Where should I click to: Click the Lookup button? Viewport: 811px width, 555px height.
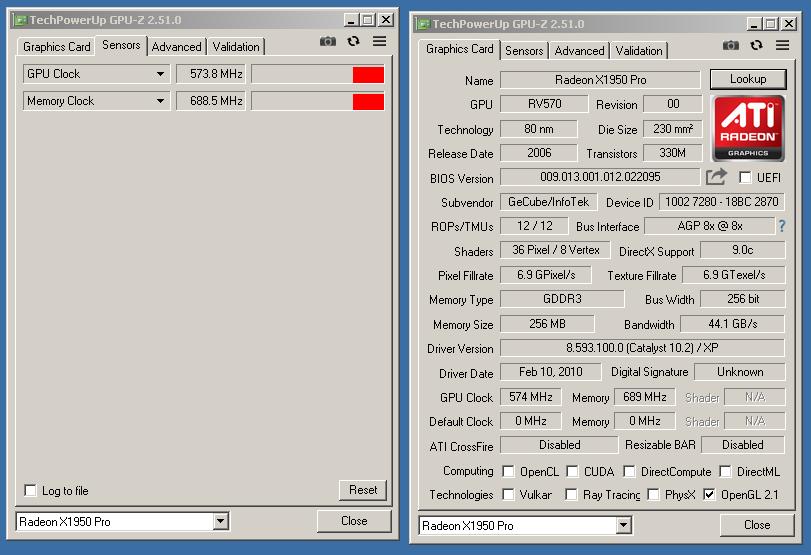coord(748,79)
